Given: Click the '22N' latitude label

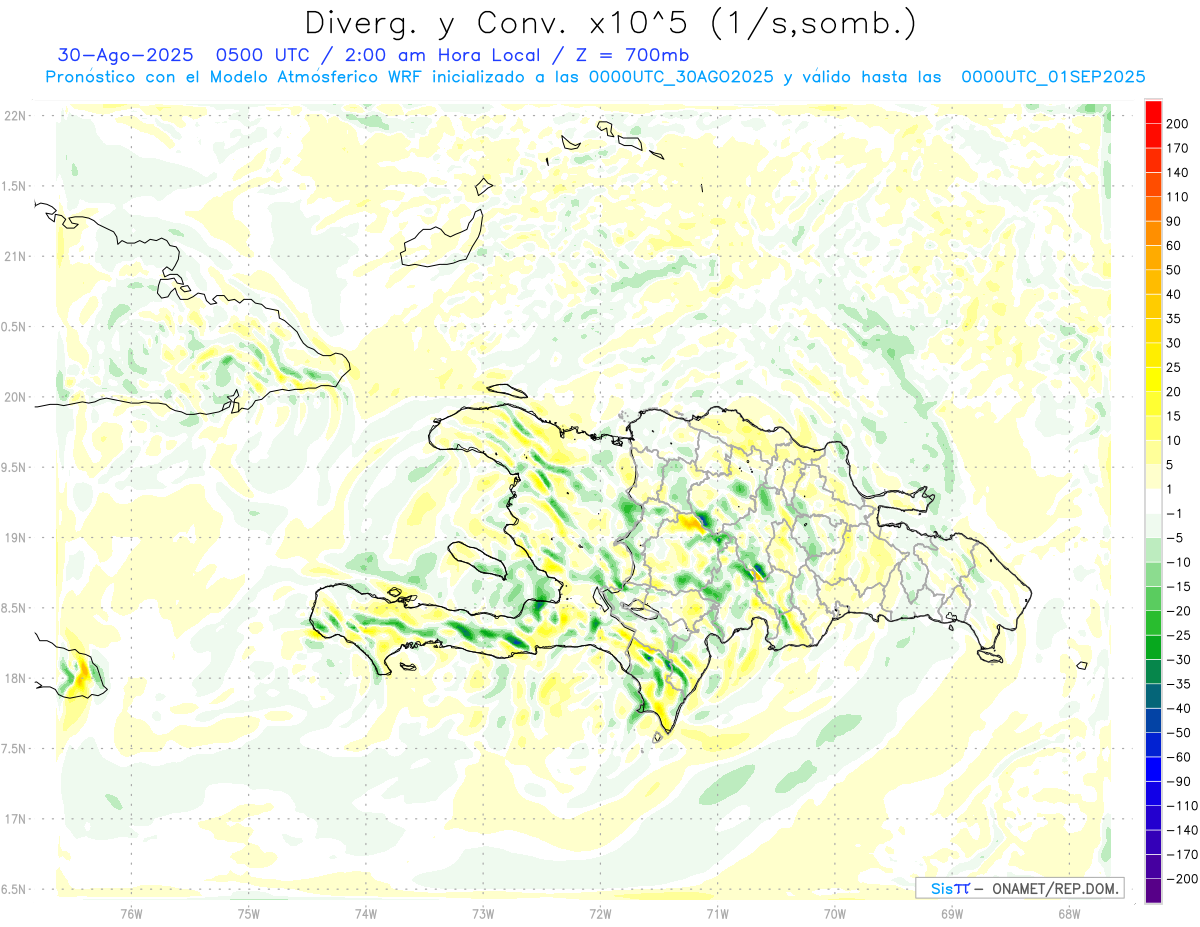Looking at the screenshot, I should click(x=14, y=116).
